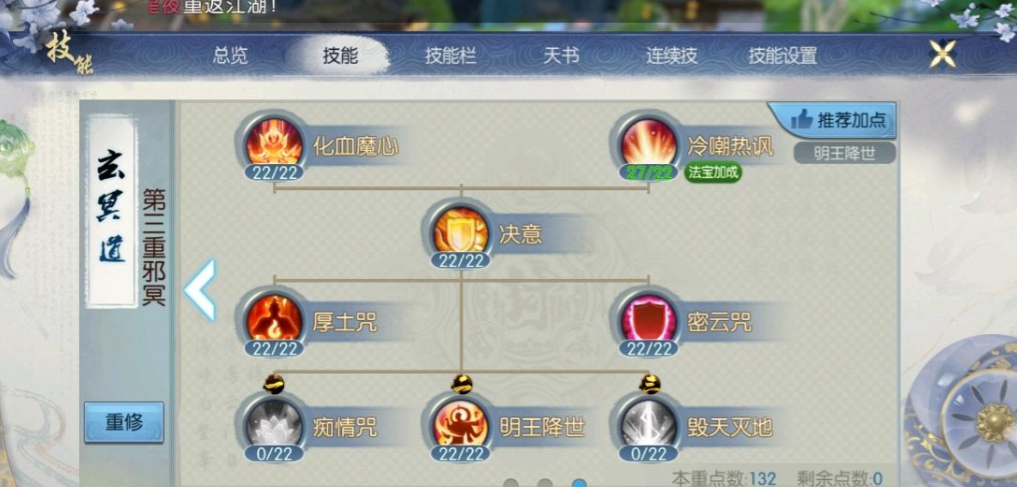Select the 毁天灭地 lightning skill icon
This screenshot has height=487, width=1017.
[x=649, y=425]
